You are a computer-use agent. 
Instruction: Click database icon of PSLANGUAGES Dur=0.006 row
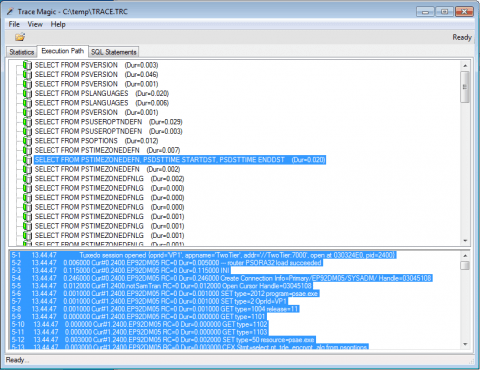coord(27,103)
